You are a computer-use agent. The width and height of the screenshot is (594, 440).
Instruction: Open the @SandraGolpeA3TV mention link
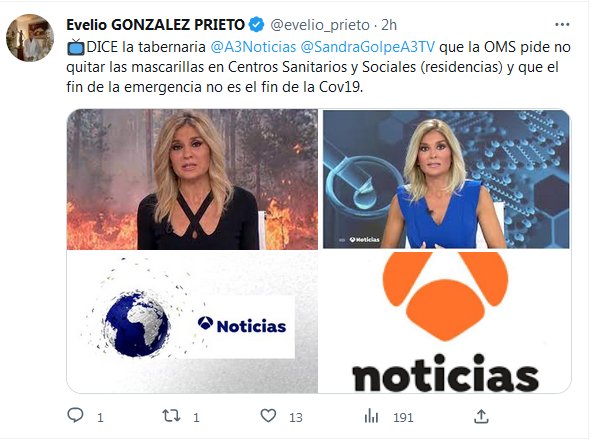point(367,47)
